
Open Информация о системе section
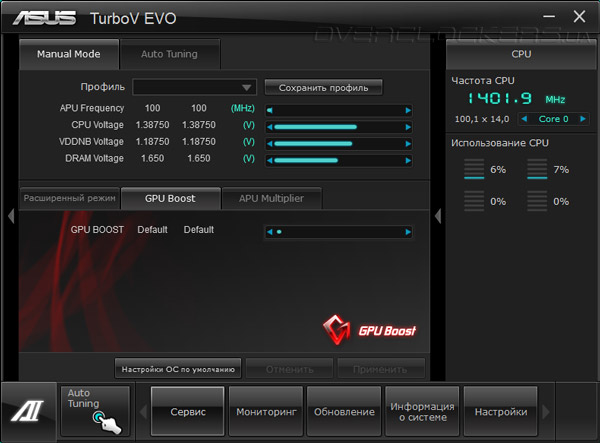tap(422, 411)
